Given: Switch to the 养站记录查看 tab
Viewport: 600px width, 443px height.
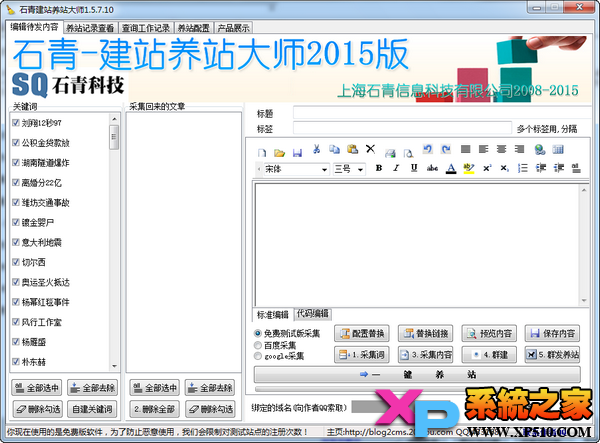Looking at the screenshot, I should click(90, 28).
